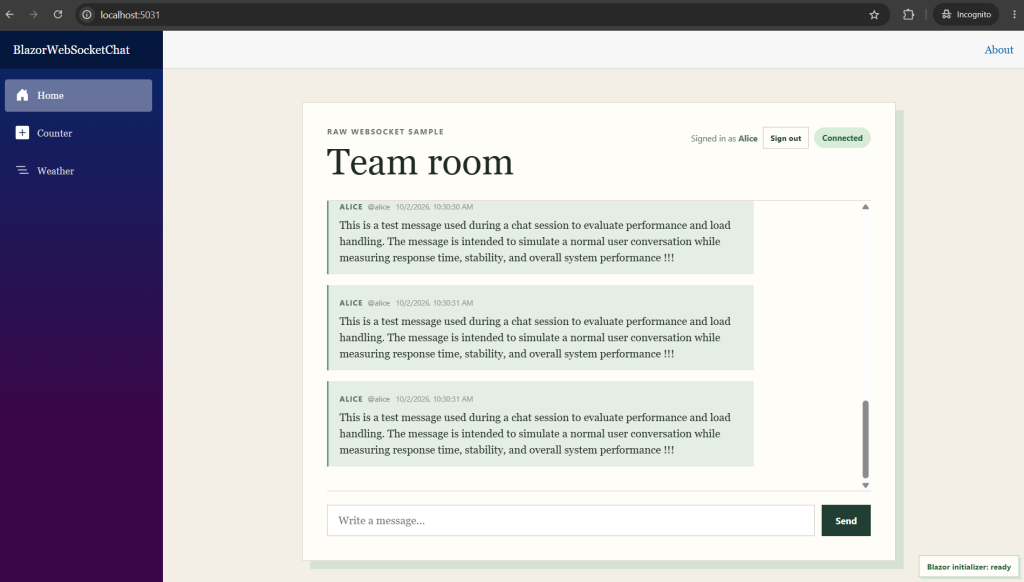Open the Counter nav item

point(78,133)
